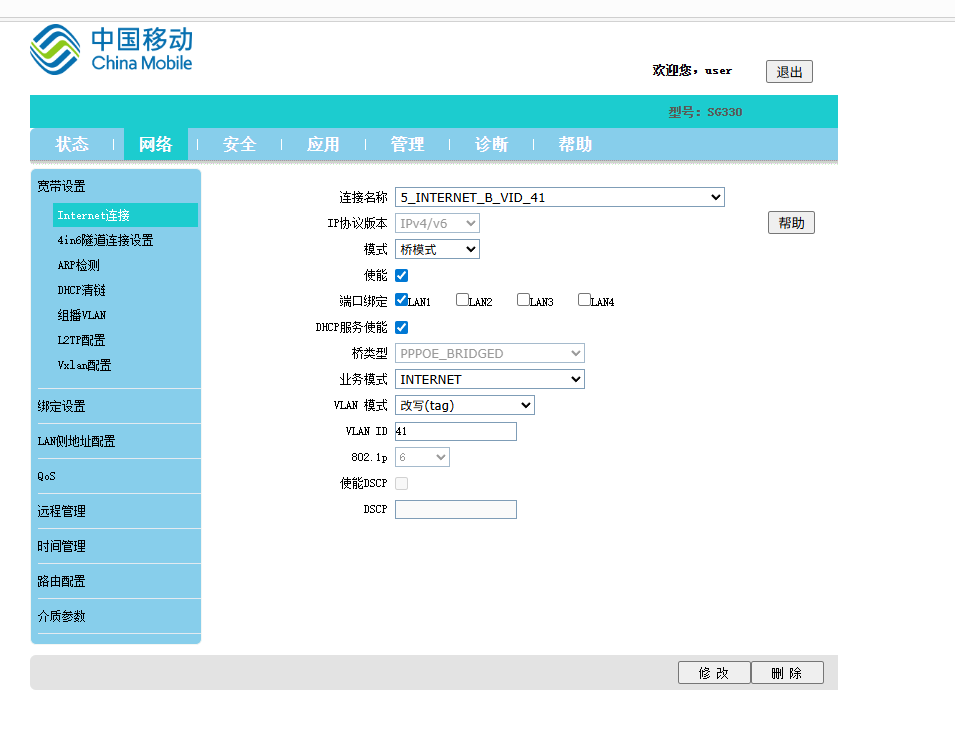Click the 删除 delete button
The width and height of the screenshot is (955, 742).
(786, 673)
